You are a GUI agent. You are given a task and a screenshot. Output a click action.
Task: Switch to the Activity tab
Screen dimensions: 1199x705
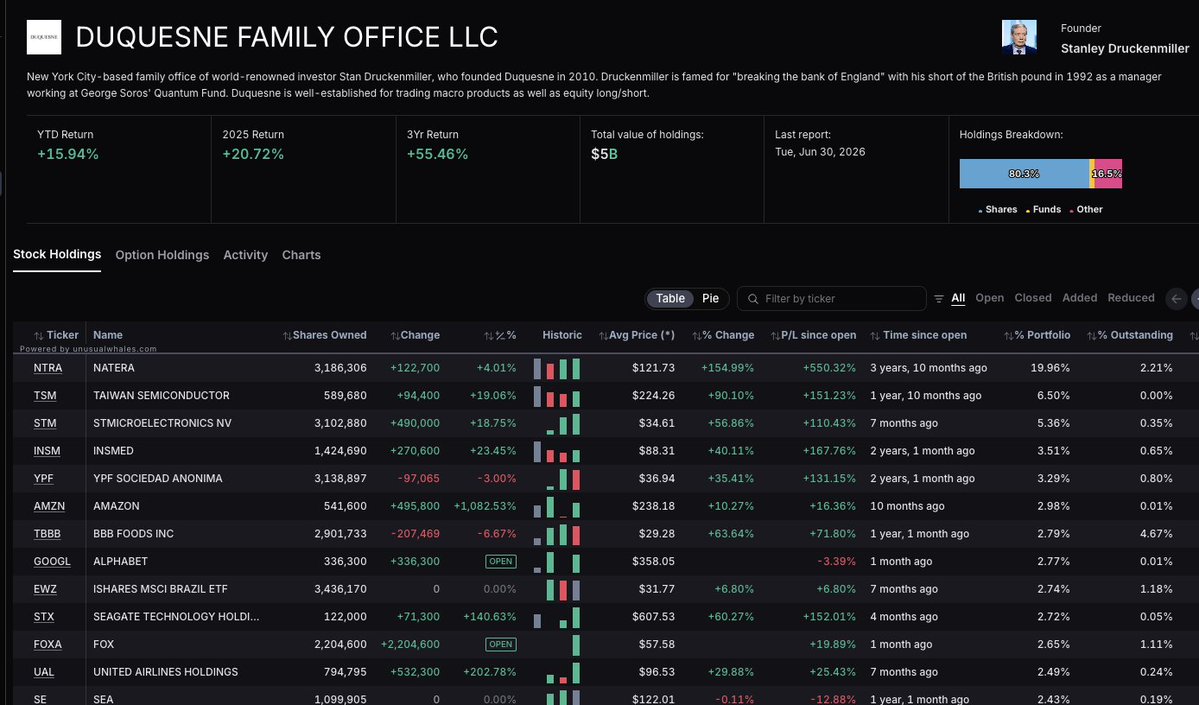245,255
